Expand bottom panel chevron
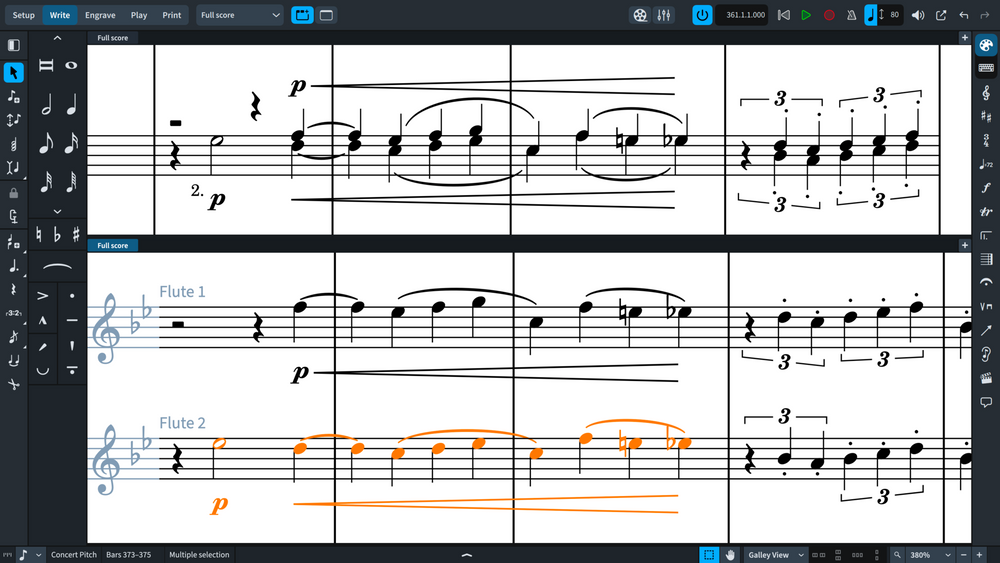This screenshot has width=1000, height=563. [x=467, y=555]
